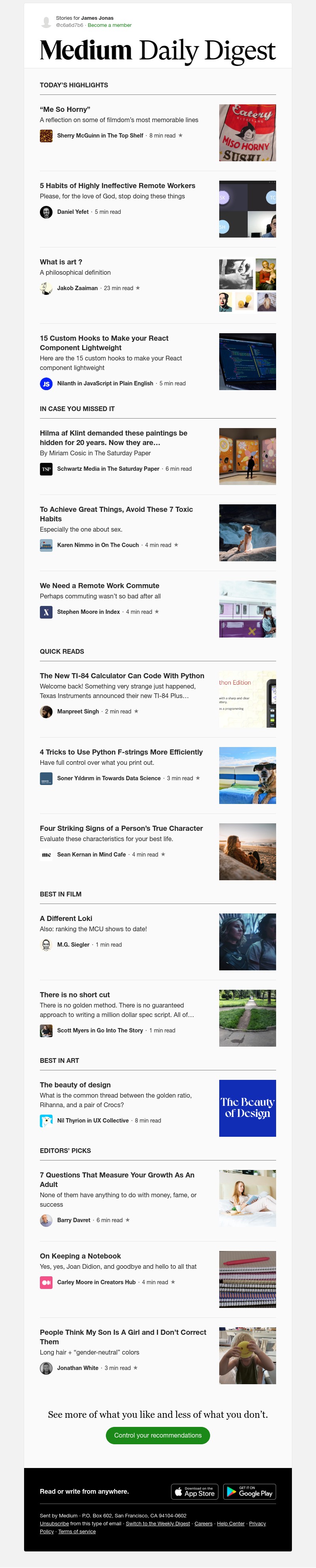Click the star icon after Jonathan White's read time
Viewport: 316px width, 1568px height.
point(135,1368)
